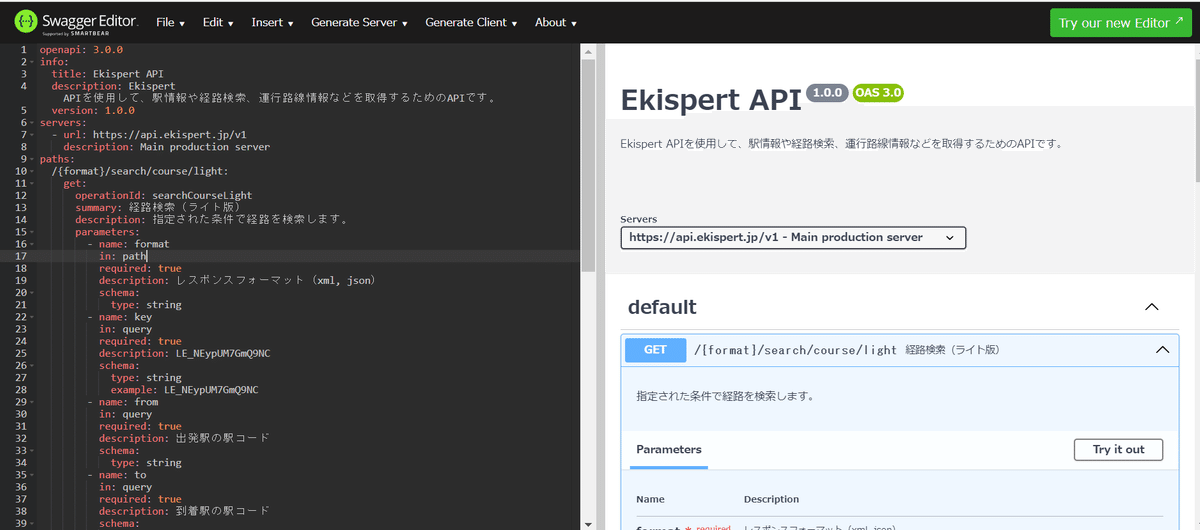Fold the servers block at line 6

click(x=33, y=122)
